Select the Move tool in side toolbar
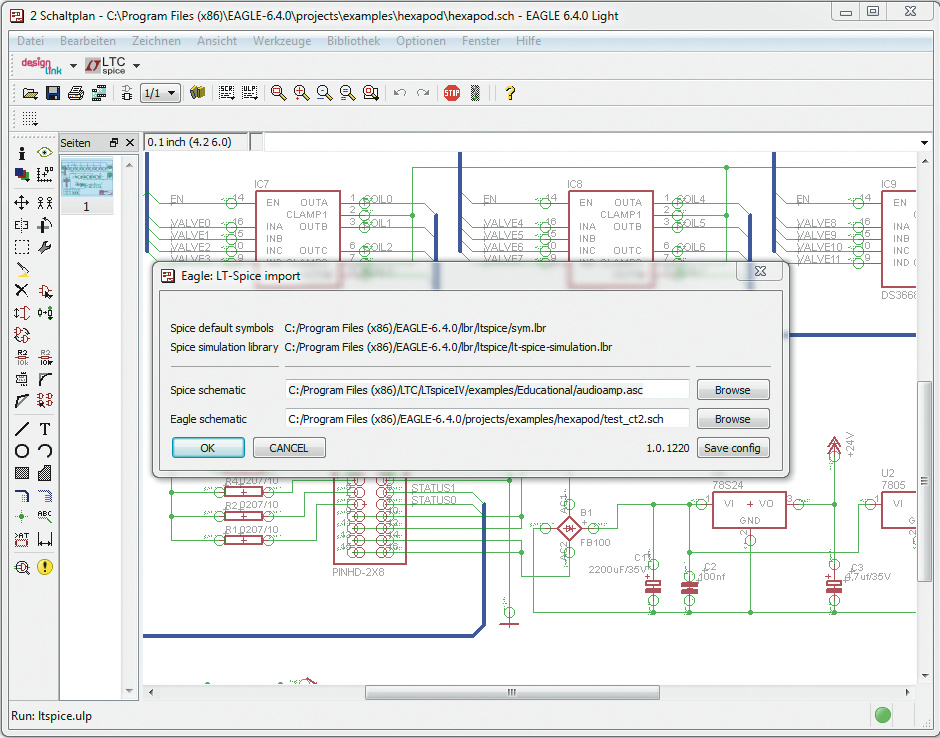The image size is (940, 738). [x=21, y=201]
